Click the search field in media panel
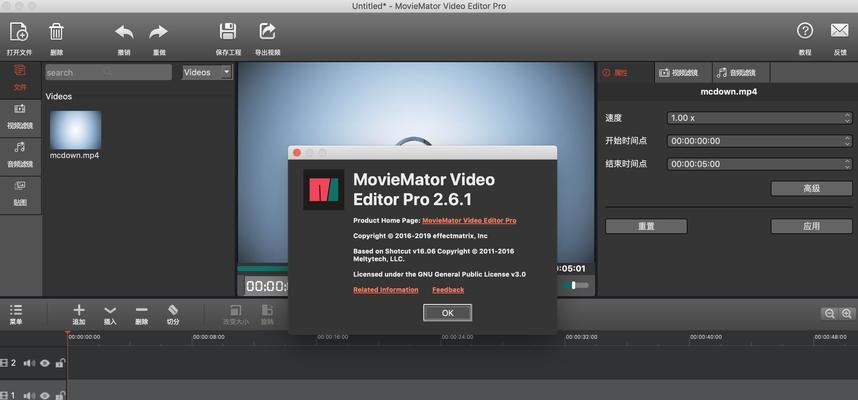 (x=108, y=72)
